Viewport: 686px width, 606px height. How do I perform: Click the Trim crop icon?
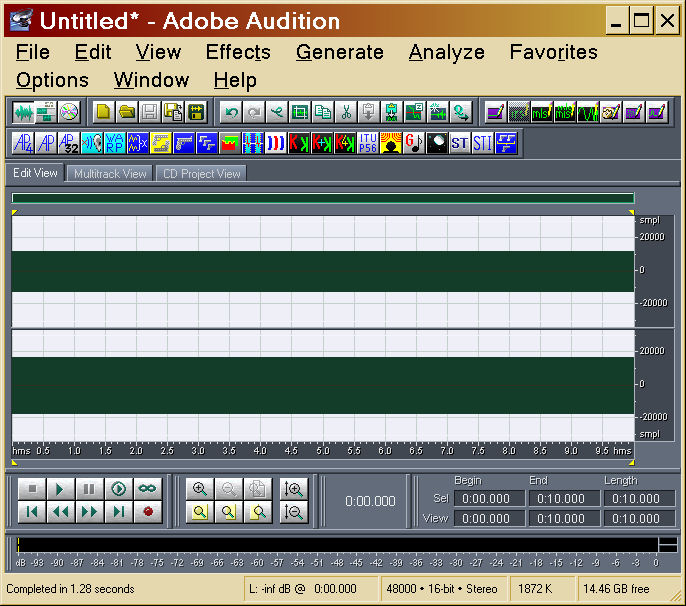(x=300, y=112)
